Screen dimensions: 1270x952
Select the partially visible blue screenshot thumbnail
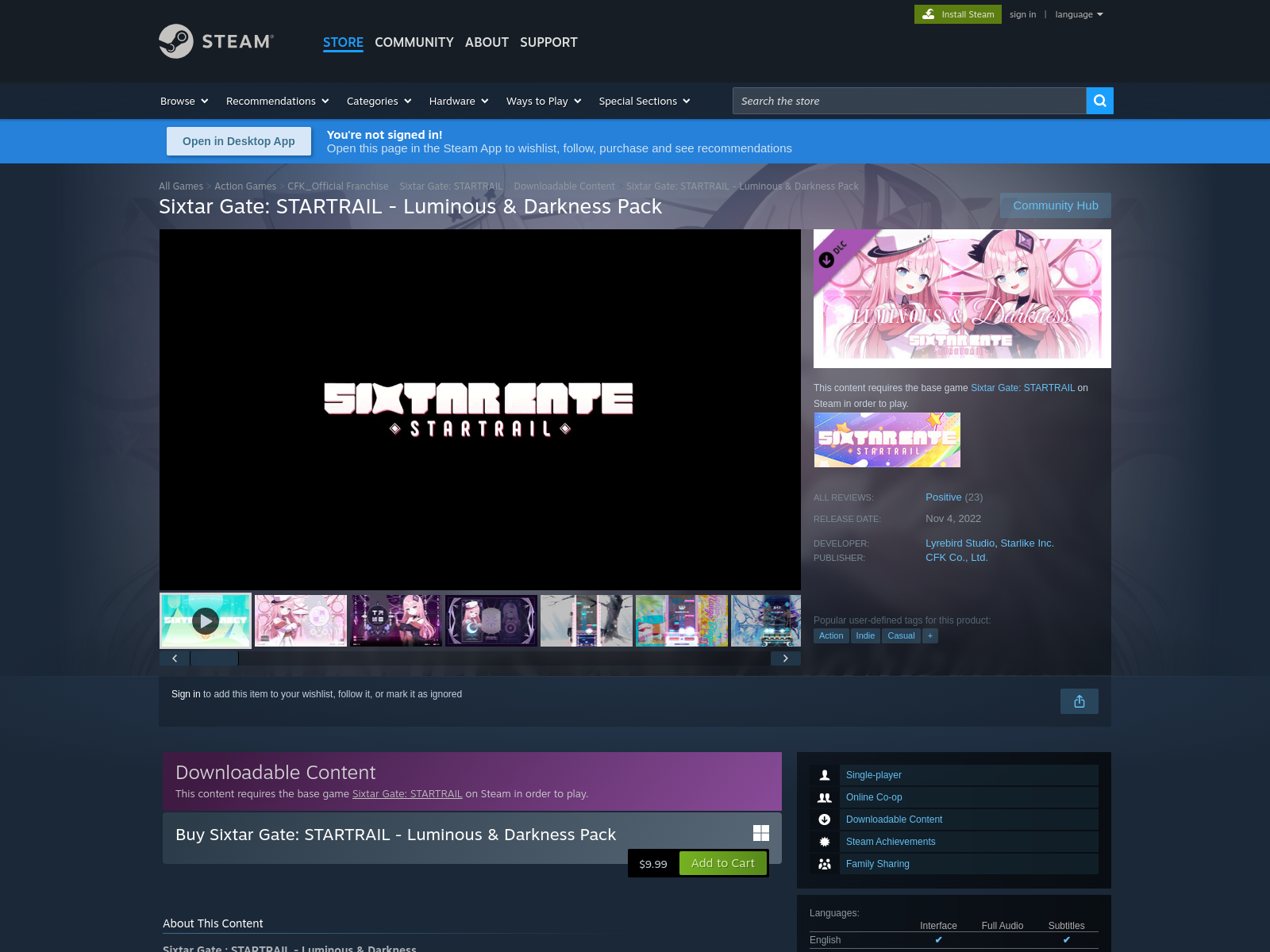click(766, 620)
